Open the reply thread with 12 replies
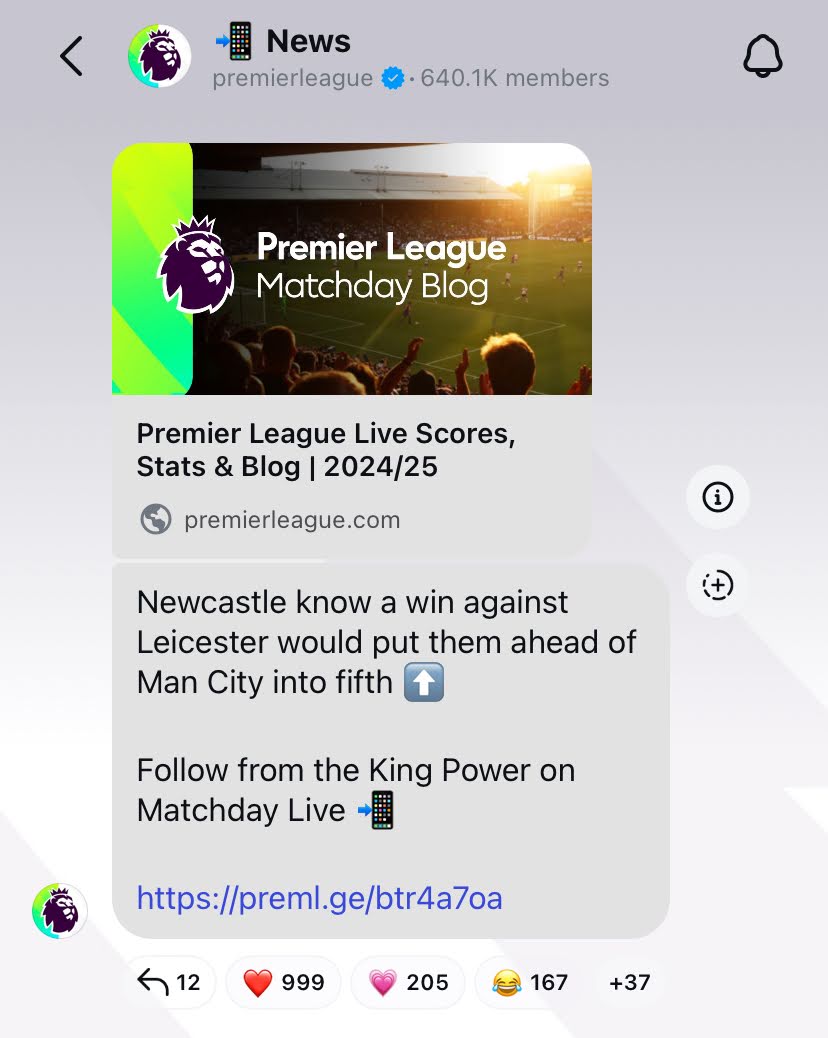 [x=169, y=982]
